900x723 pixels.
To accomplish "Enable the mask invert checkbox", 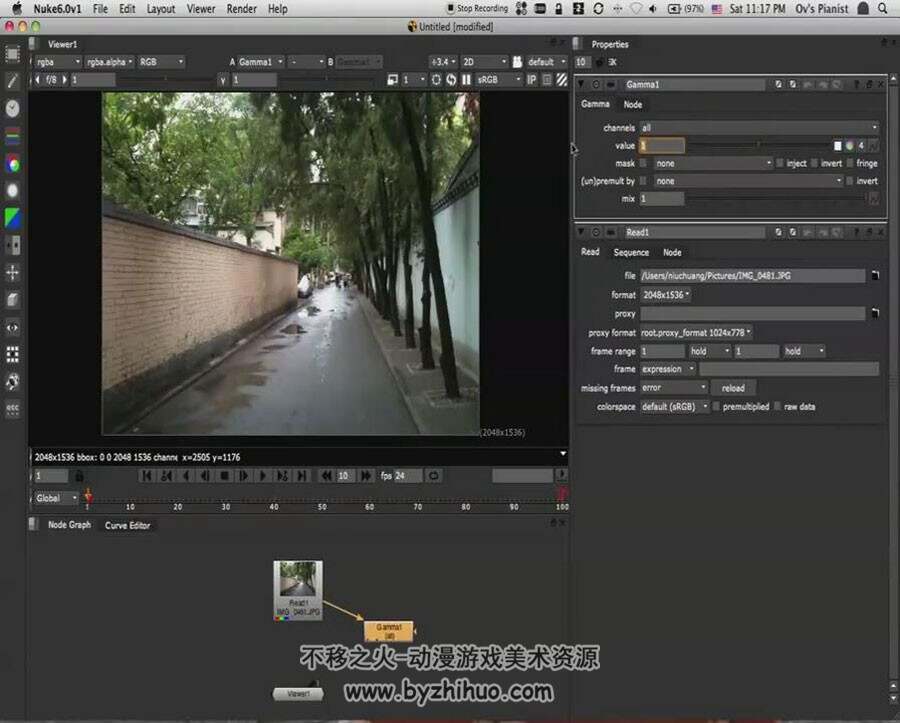I will click(x=814, y=164).
